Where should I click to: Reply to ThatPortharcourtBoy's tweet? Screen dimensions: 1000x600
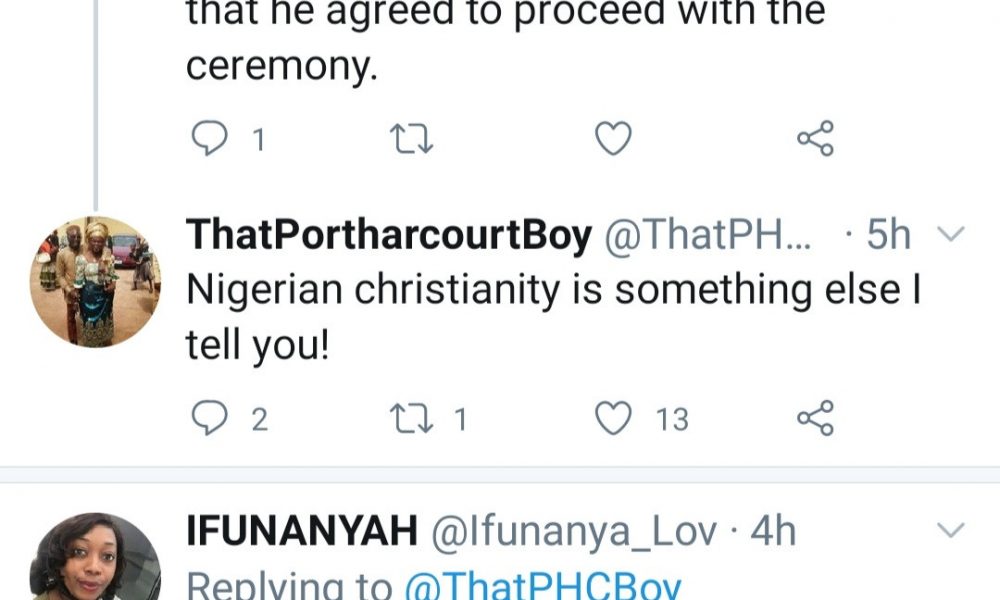pos(209,419)
